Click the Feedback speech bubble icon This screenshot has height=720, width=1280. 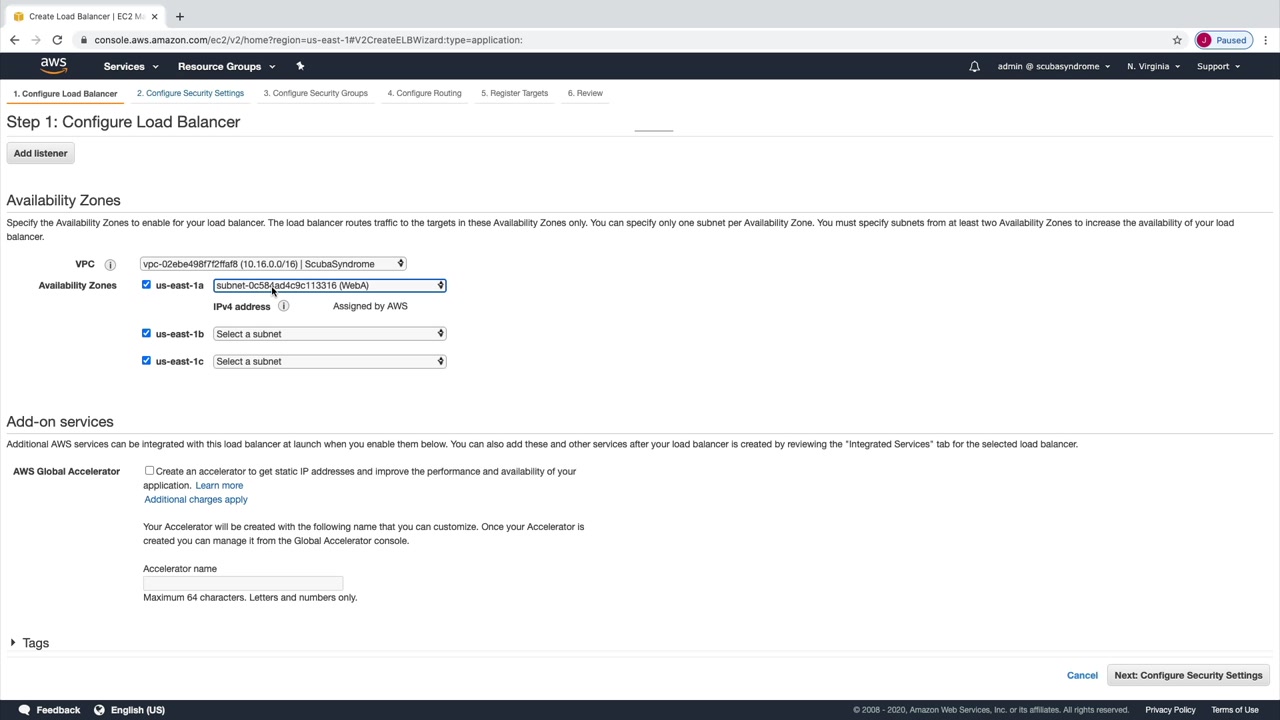point(24,710)
